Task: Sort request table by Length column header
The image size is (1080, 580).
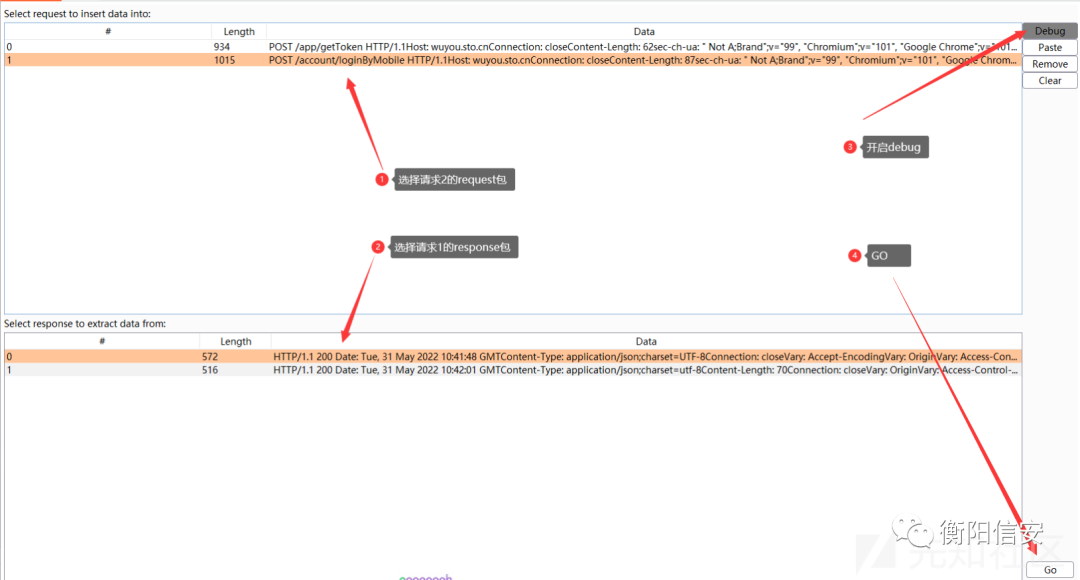Action: pos(239,32)
